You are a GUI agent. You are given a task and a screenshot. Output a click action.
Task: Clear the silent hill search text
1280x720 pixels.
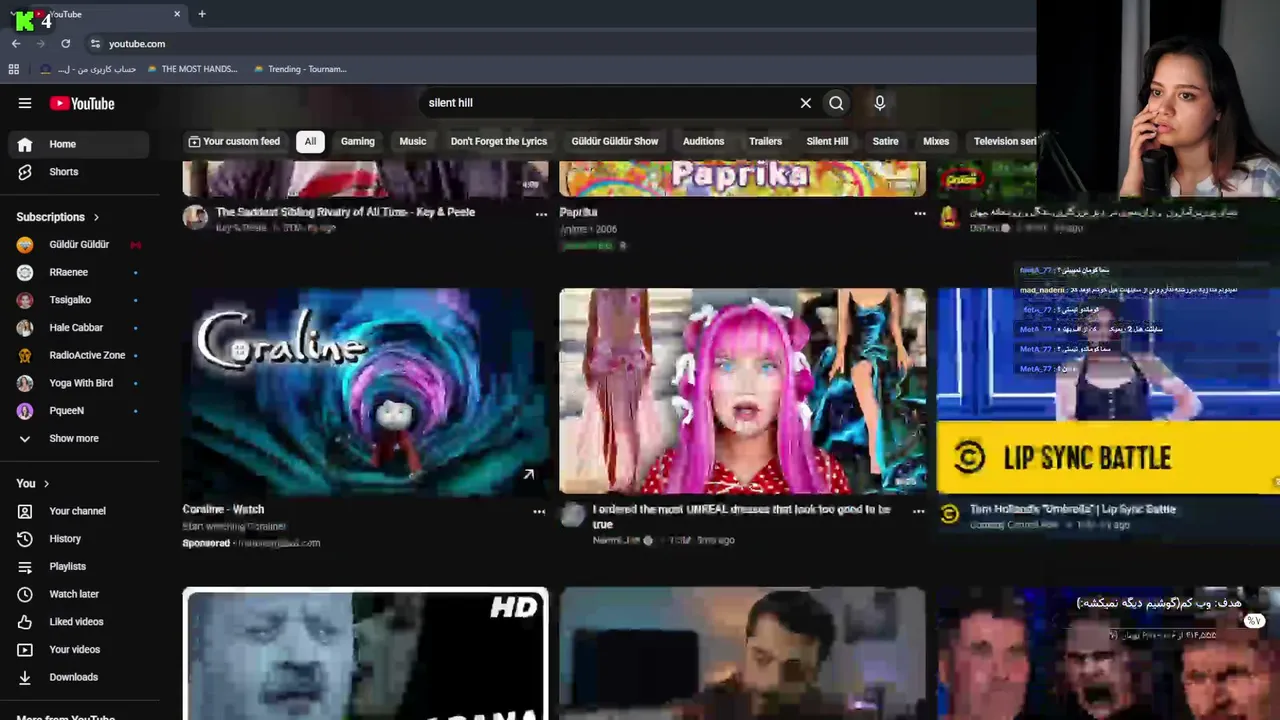[x=805, y=103]
